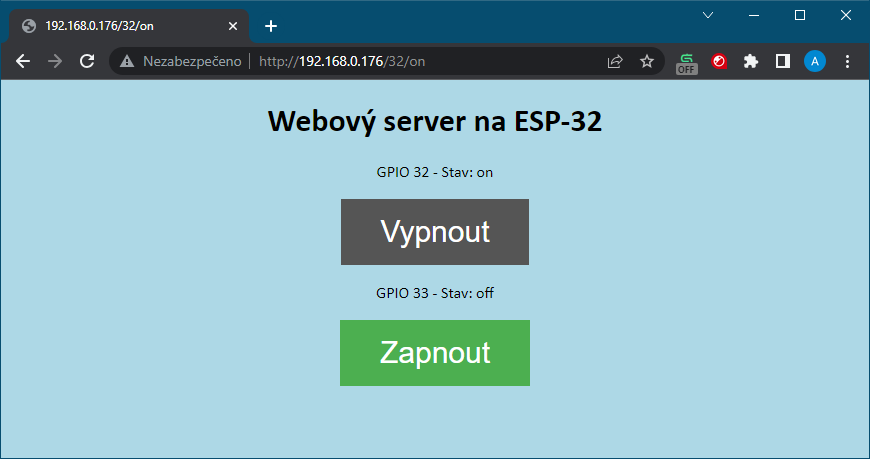Open a new tab with the plus button
This screenshot has width=870, height=459.
coord(271,26)
